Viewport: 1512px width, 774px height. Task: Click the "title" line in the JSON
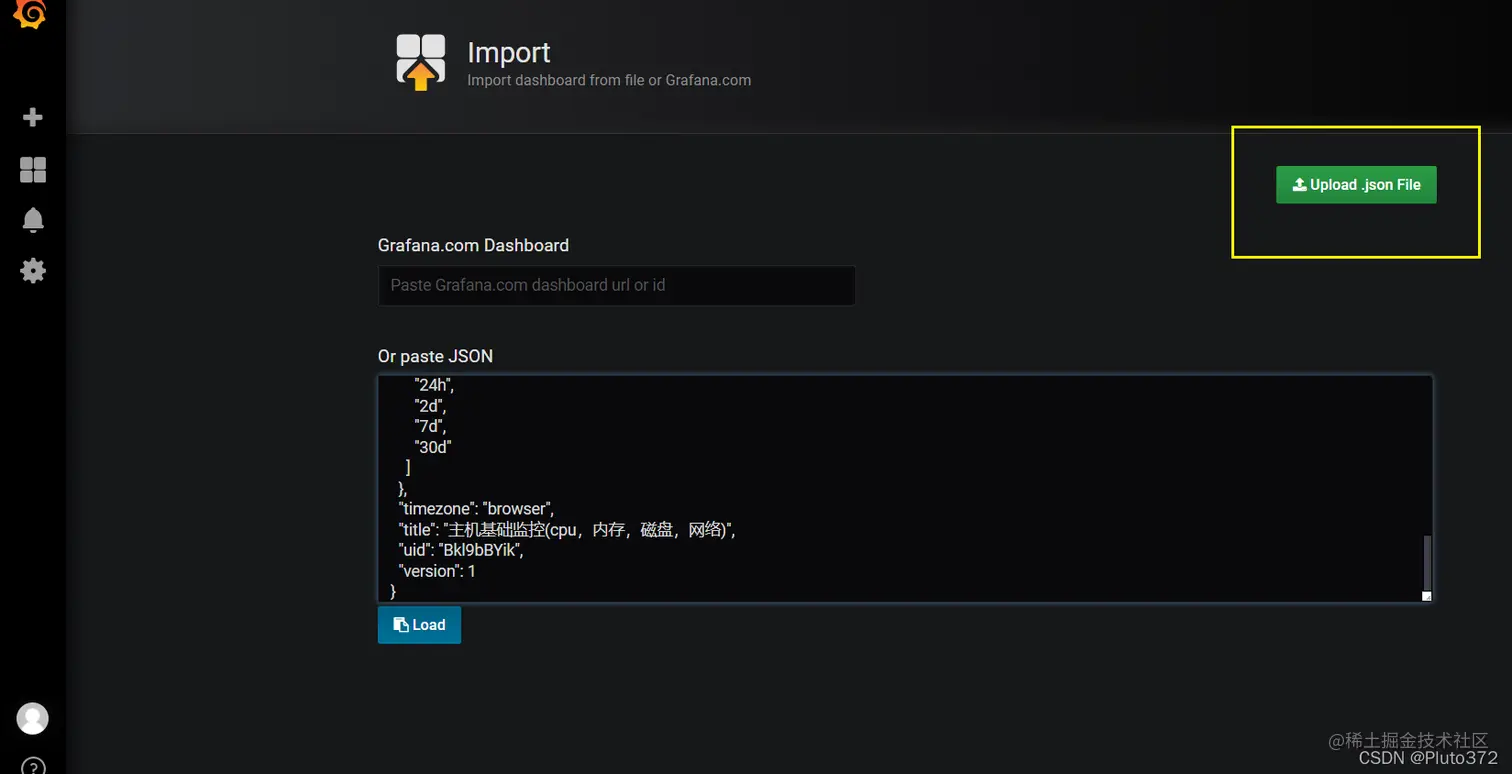click(567, 530)
